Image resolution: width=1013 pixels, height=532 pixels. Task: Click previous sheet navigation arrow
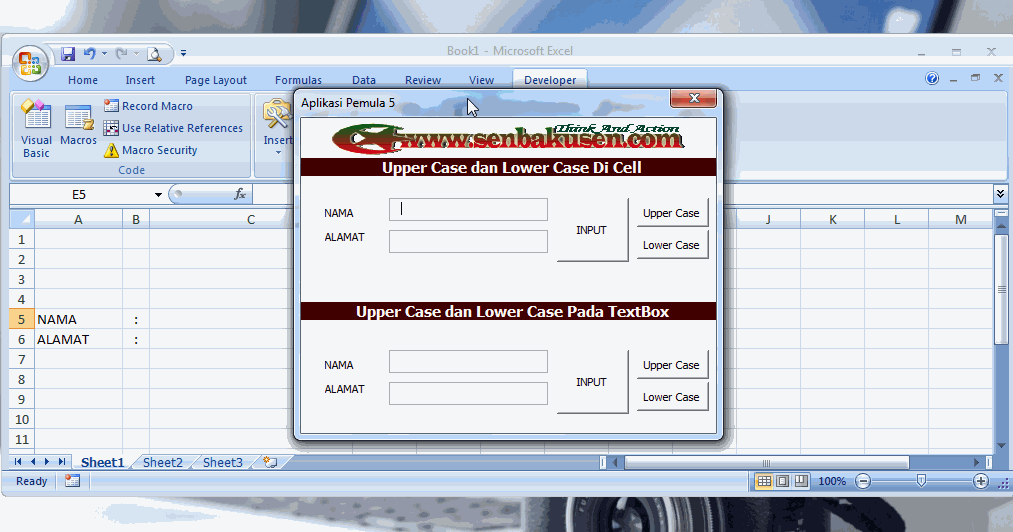pyautogui.click(x=32, y=462)
